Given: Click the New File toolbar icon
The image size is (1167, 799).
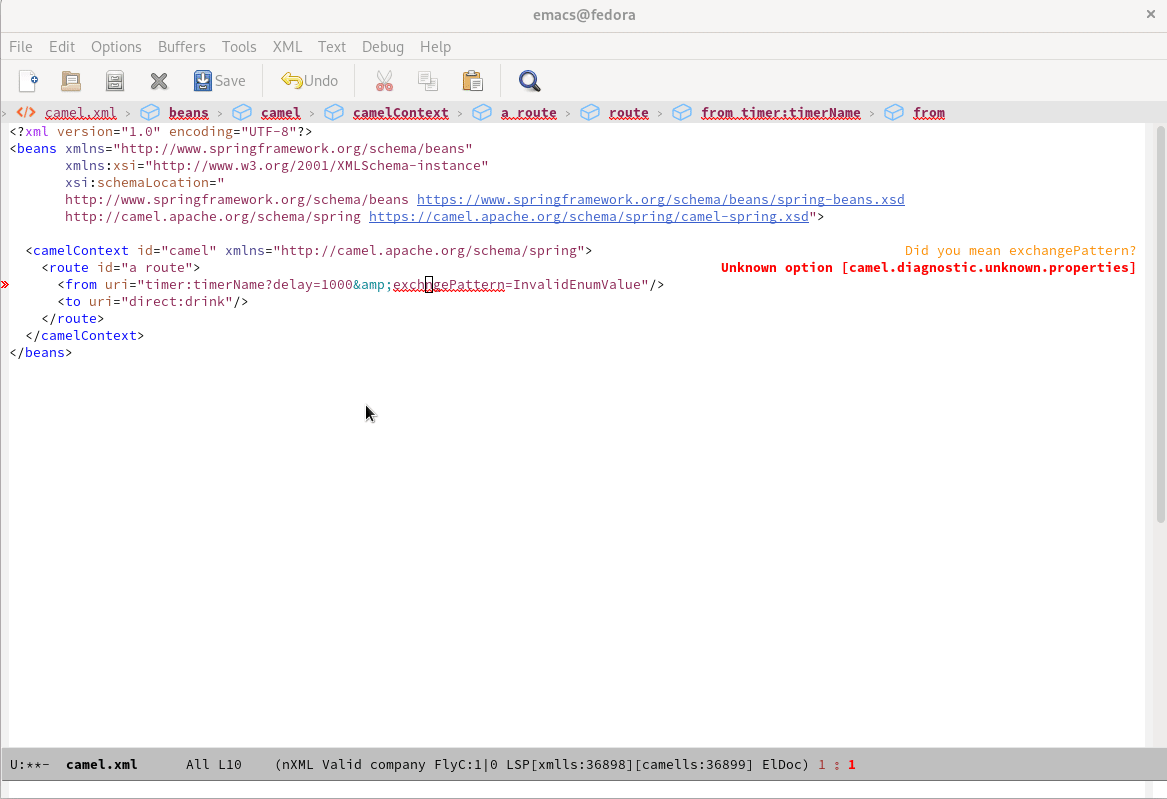Looking at the screenshot, I should (x=28, y=81).
